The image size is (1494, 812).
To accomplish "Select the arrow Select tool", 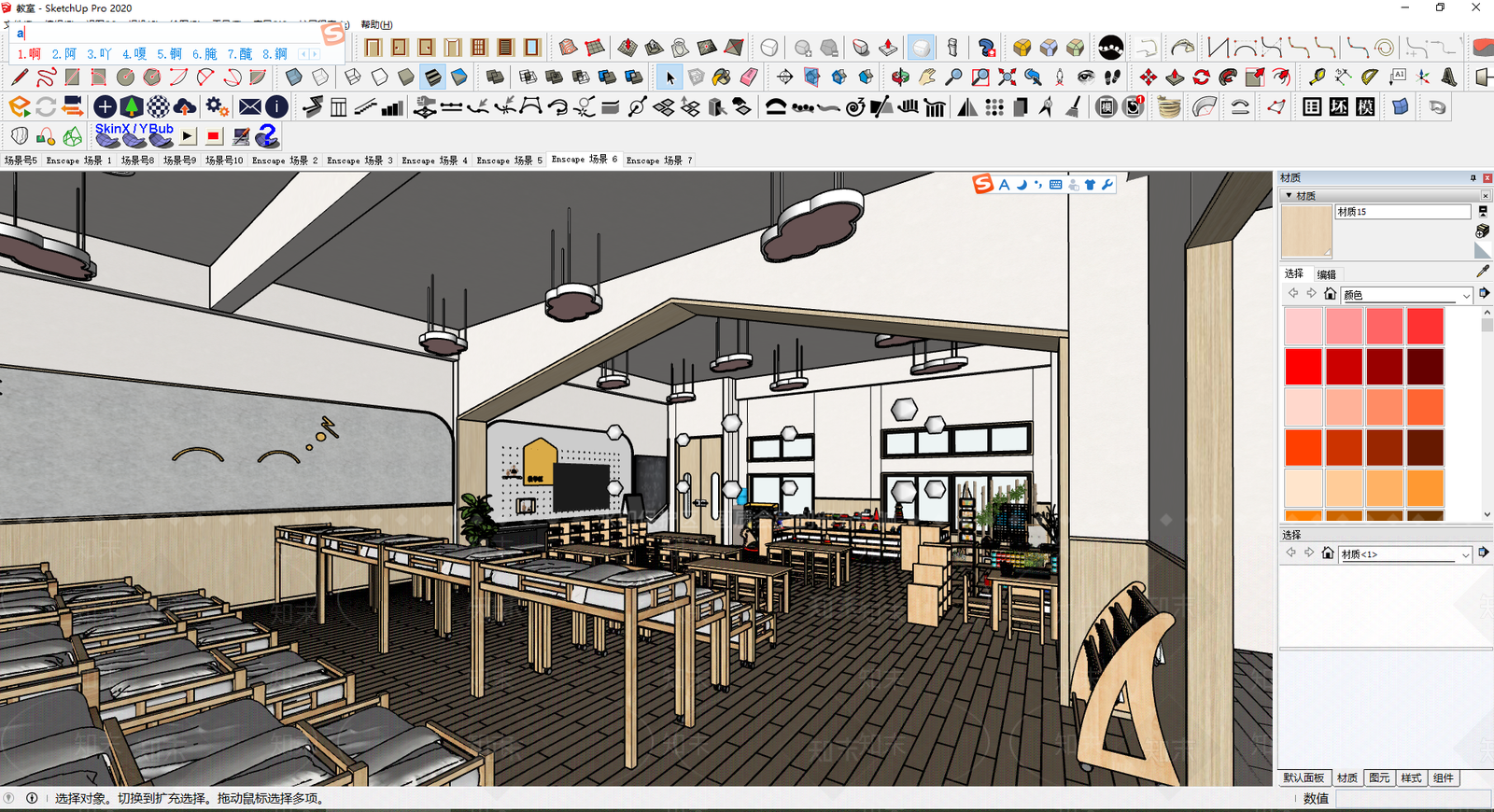I will pyautogui.click(x=669, y=77).
